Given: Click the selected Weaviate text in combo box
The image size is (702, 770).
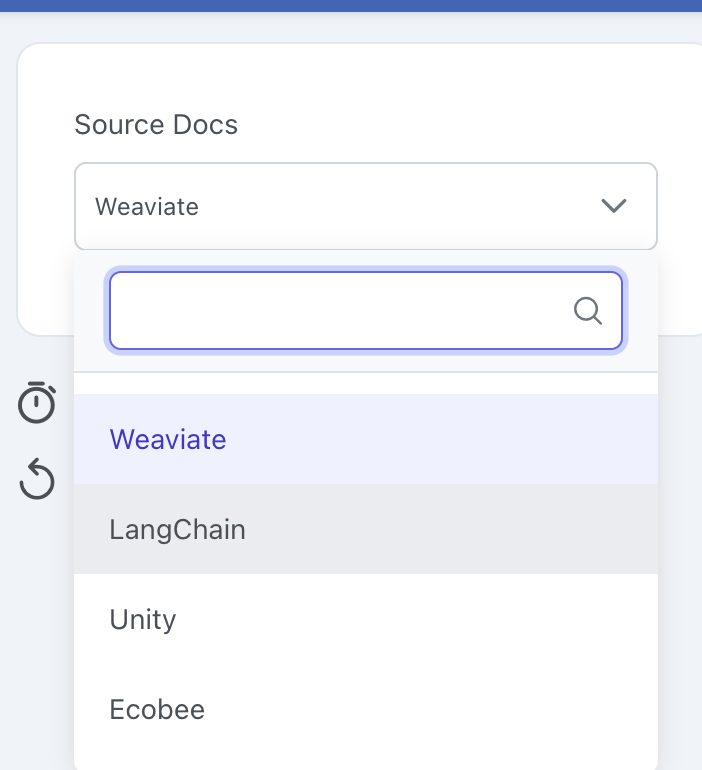Looking at the screenshot, I should [x=147, y=206].
